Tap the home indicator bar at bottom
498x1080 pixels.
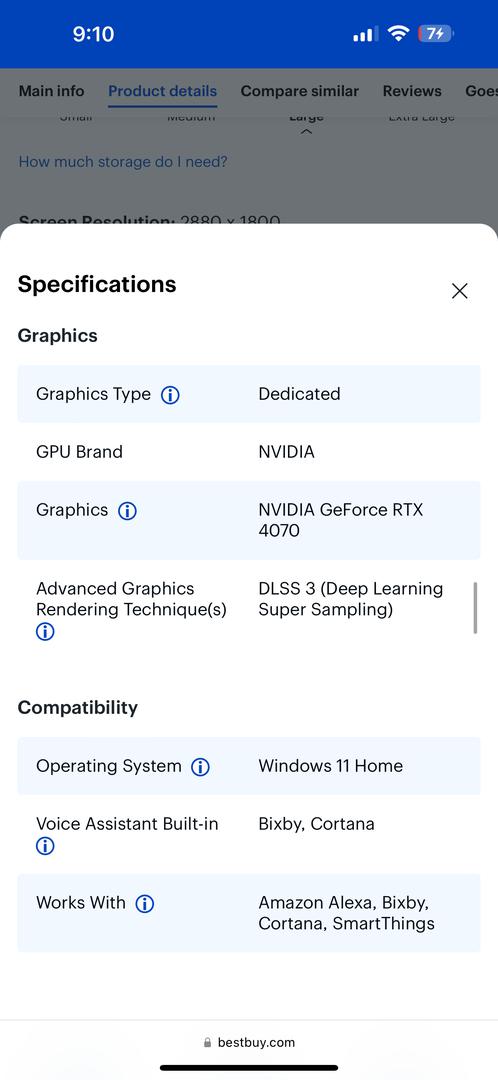(249, 1068)
